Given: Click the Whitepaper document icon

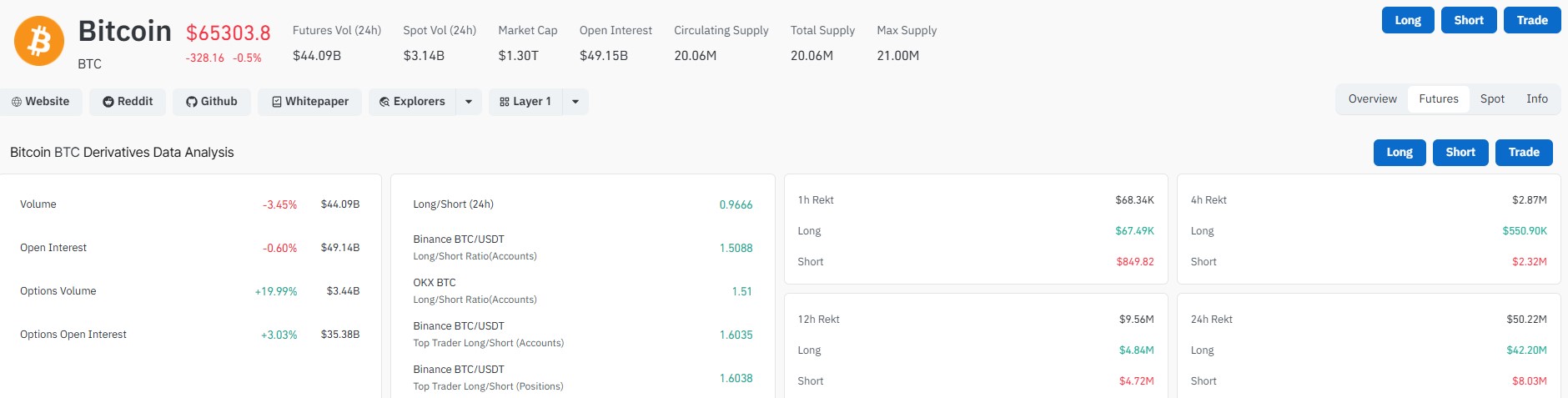Looking at the screenshot, I should [x=276, y=102].
